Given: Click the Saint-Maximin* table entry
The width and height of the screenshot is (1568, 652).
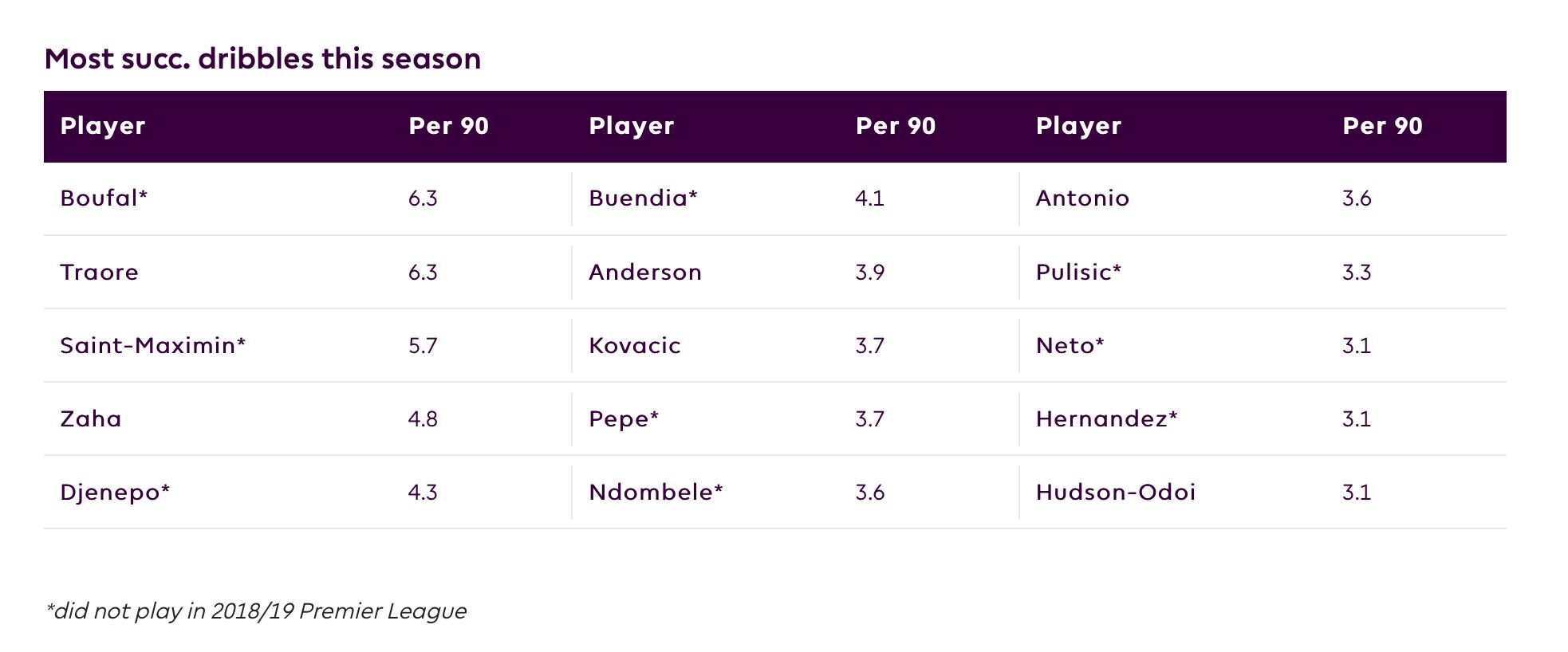Looking at the screenshot, I should tap(152, 346).
